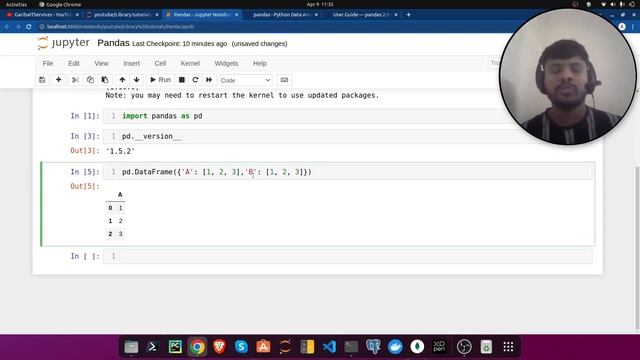Restart the kernel icon

[195, 80]
